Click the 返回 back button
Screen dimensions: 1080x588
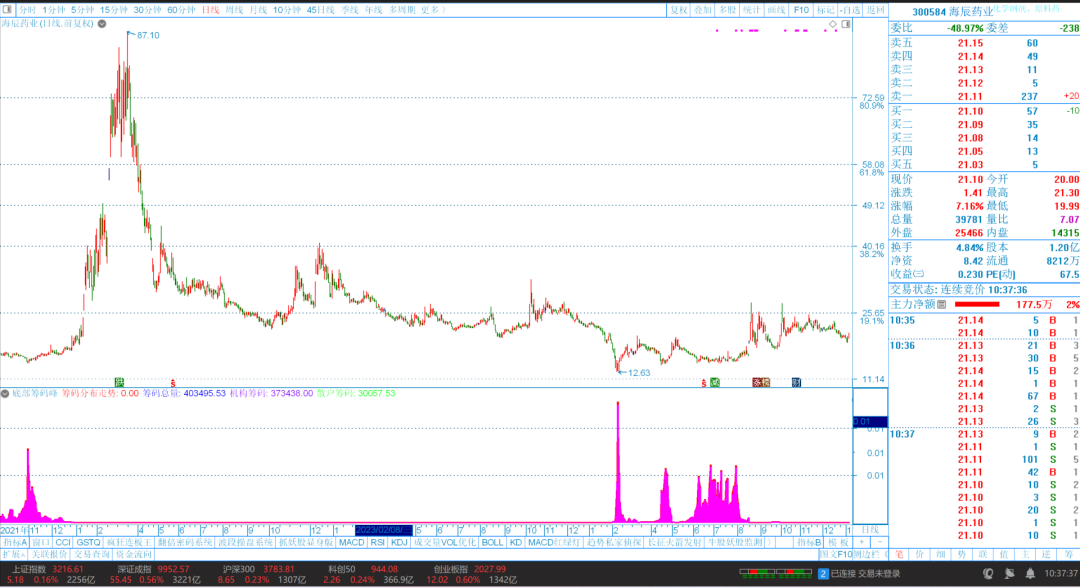[x=875, y=10]
